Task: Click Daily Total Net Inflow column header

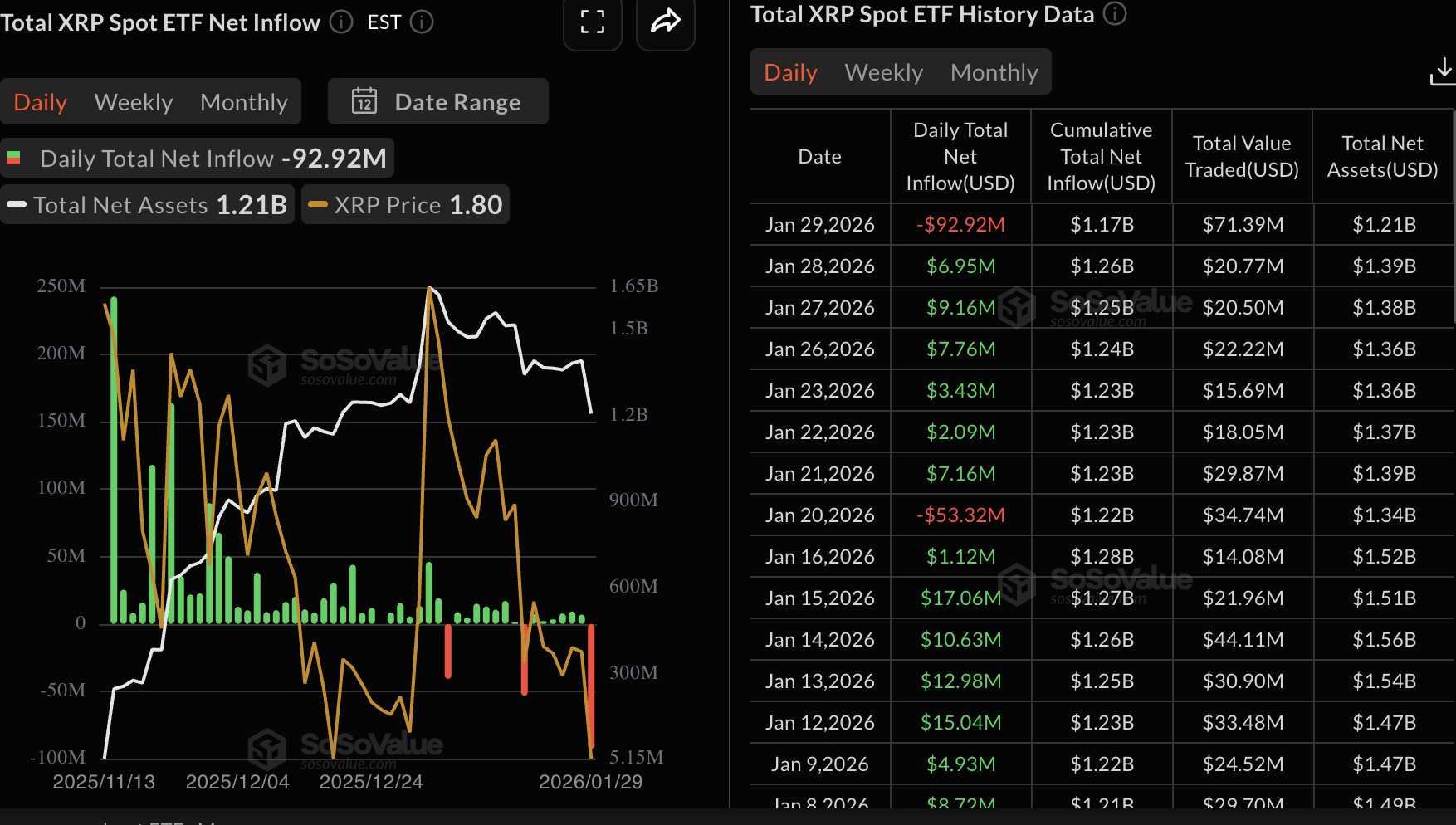Action: pos(960,156)
